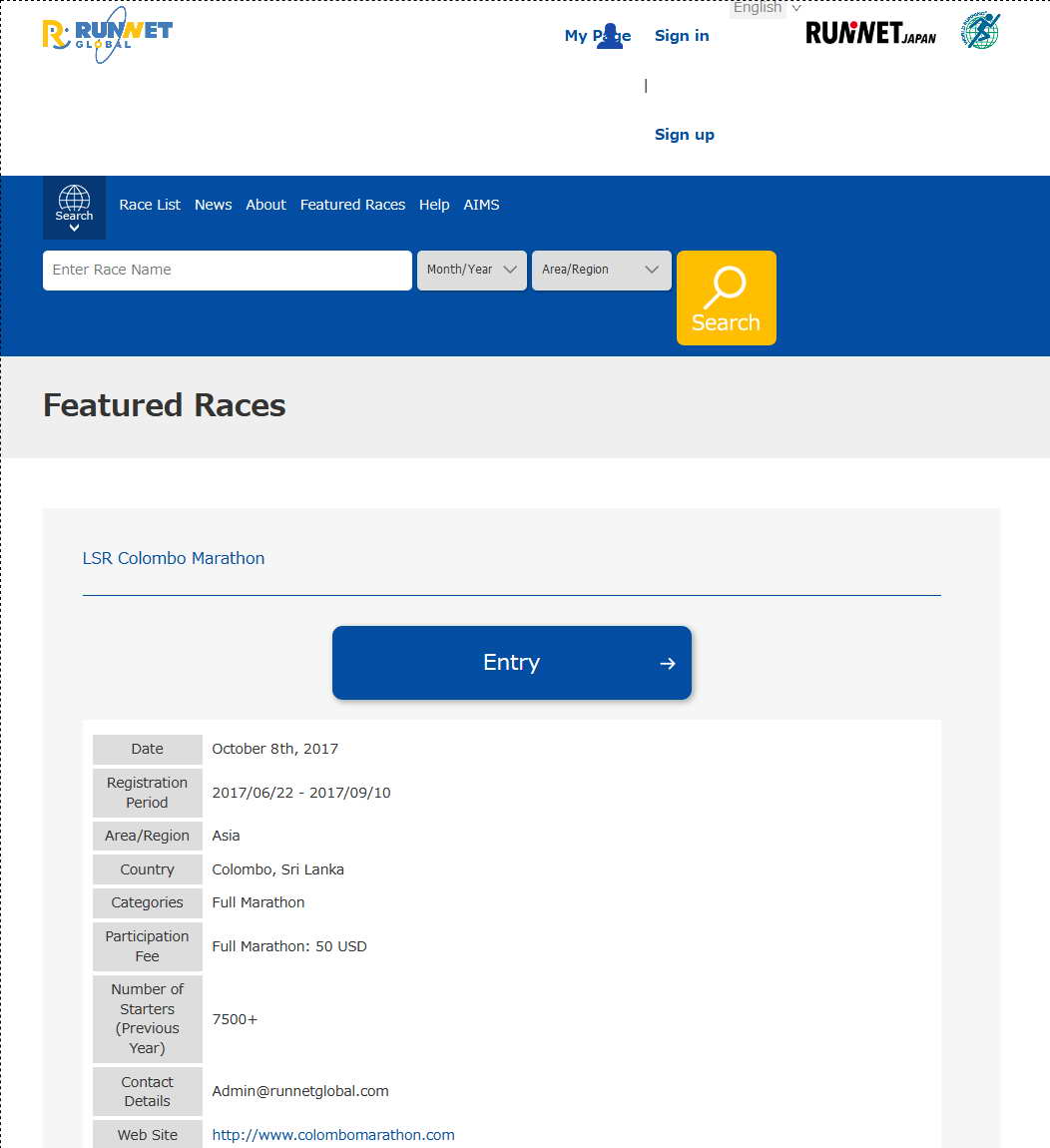The height and width of the screenshot is (1148, 1050).
Task: Open the LSR Colombo Marathon title link
Action: click(x=174, y=559)
